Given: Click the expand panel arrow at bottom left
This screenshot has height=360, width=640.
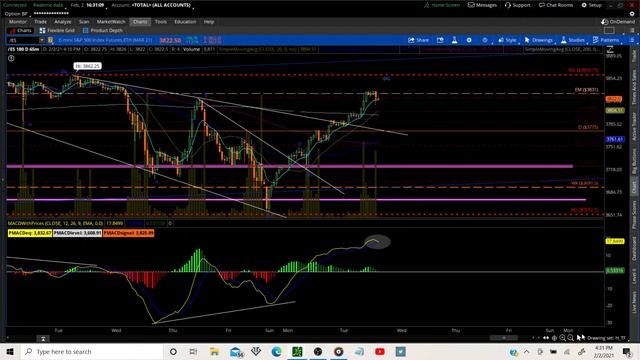Looking at the screenshot, I should coord(43,338).
